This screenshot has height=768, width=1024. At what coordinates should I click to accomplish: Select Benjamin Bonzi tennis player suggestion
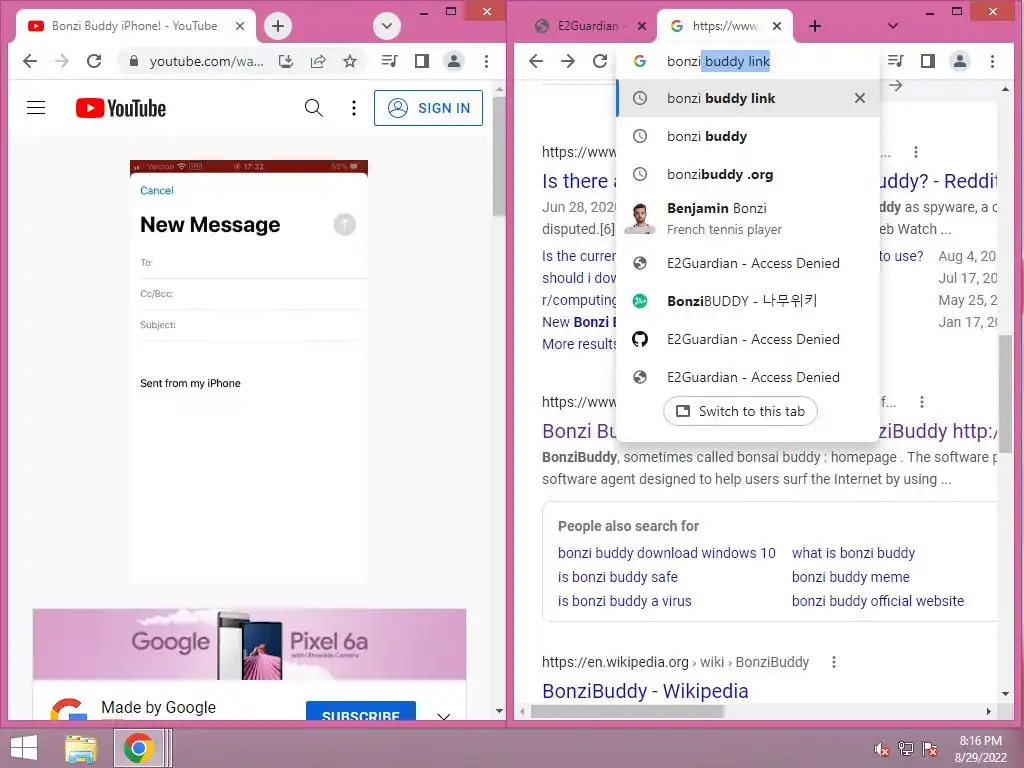[748, 219]
